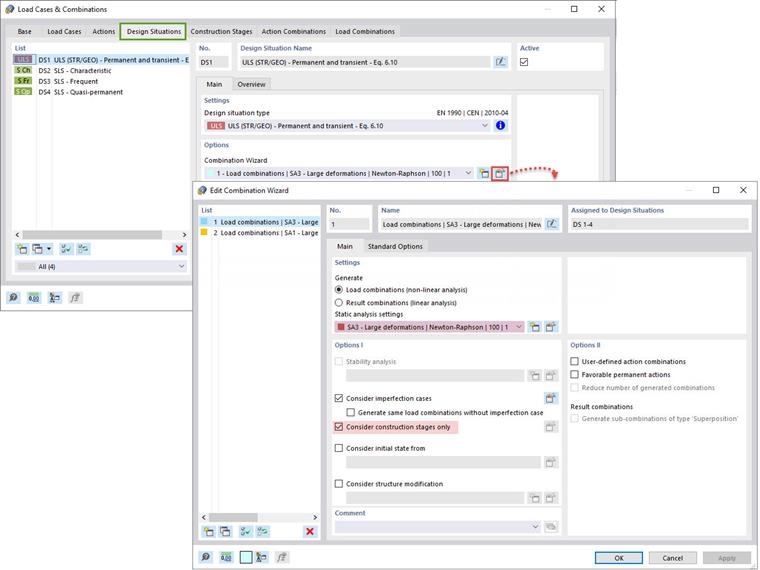Click the function script icon in Load Cases window
Viewport: 760px width, 570px height.
point(75,297)
